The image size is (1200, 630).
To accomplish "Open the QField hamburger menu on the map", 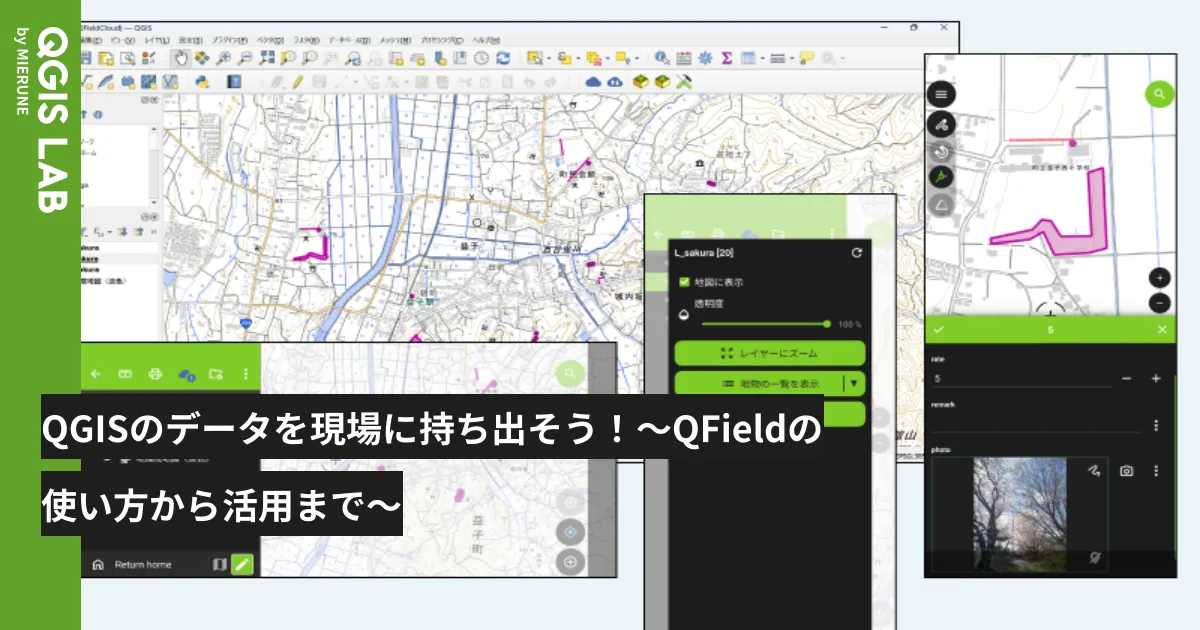I will [940, 94].
